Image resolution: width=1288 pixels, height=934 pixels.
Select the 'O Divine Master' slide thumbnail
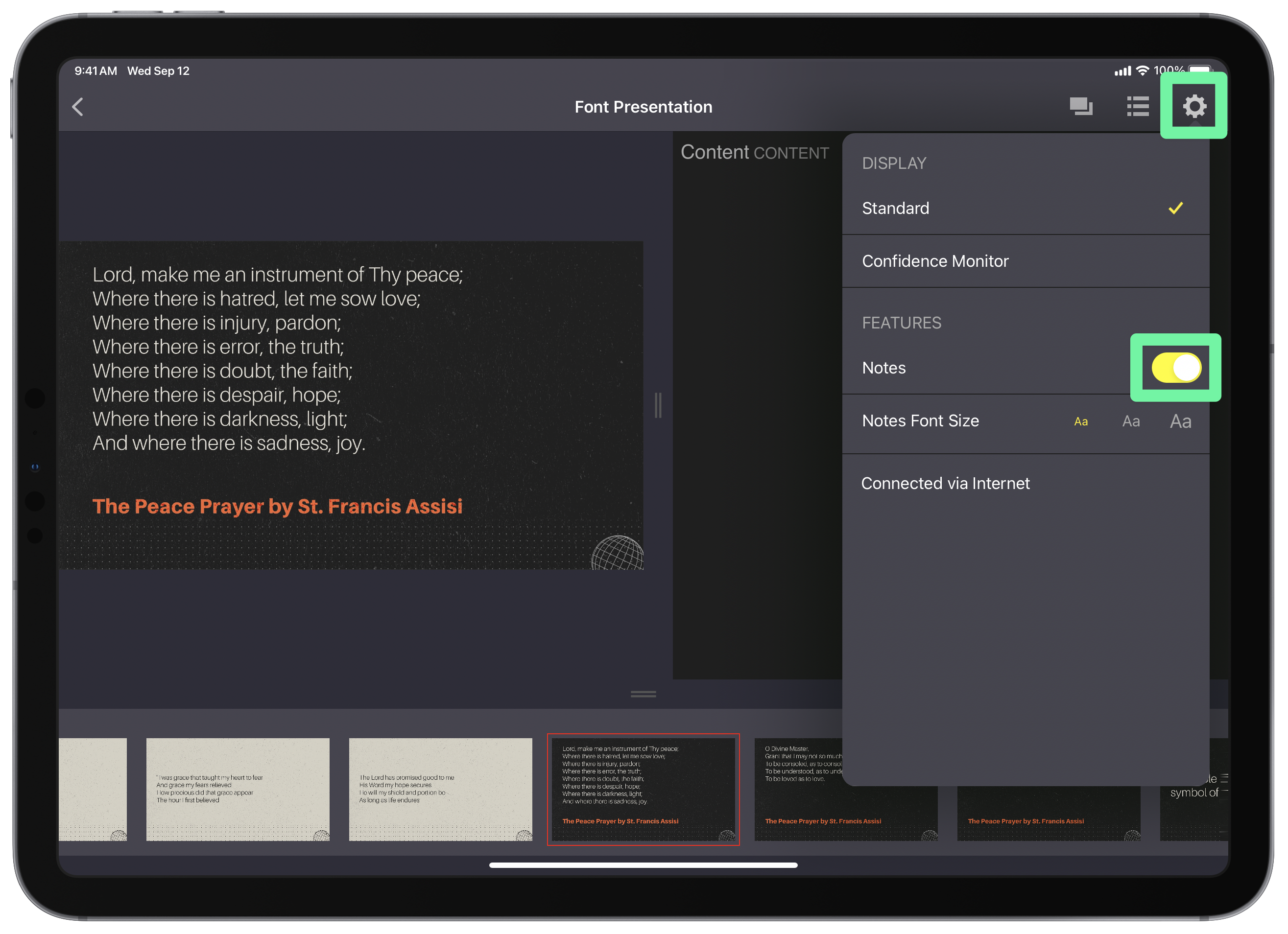pyautogui.click(x=798, y=795)
